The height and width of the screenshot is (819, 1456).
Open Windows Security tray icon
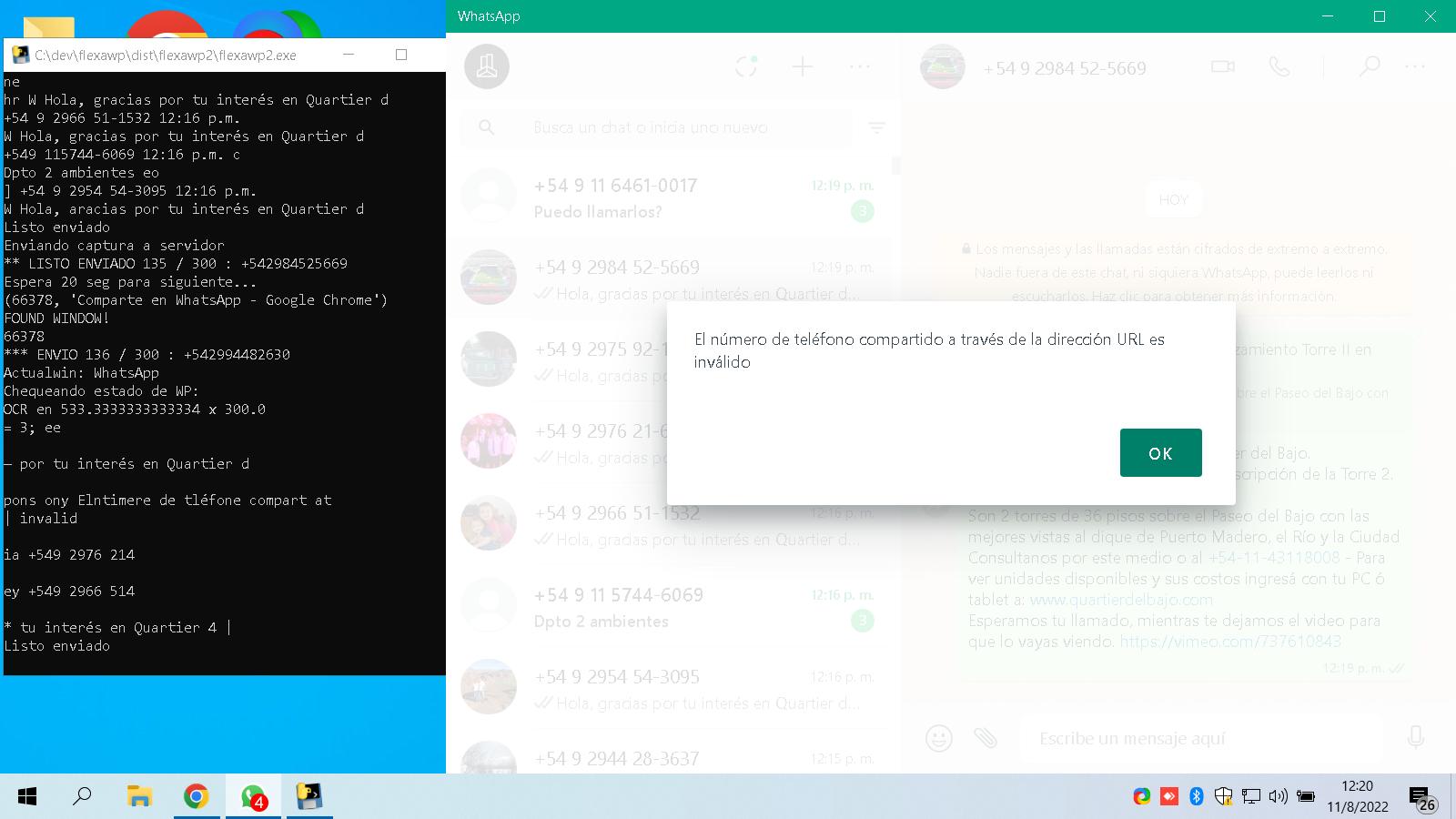click(x=1224, y=796)
